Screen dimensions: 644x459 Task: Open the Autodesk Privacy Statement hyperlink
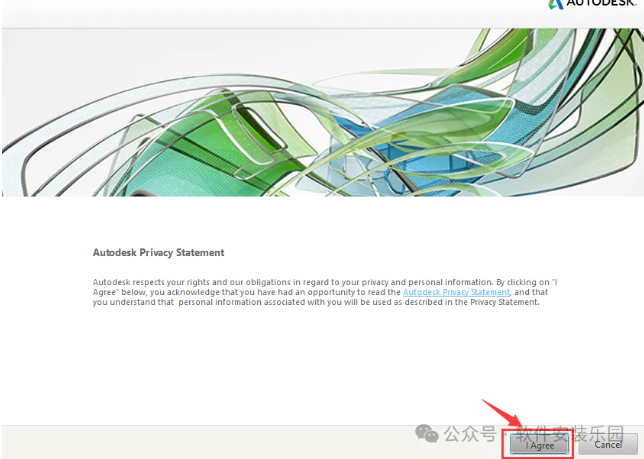point(456,292)
